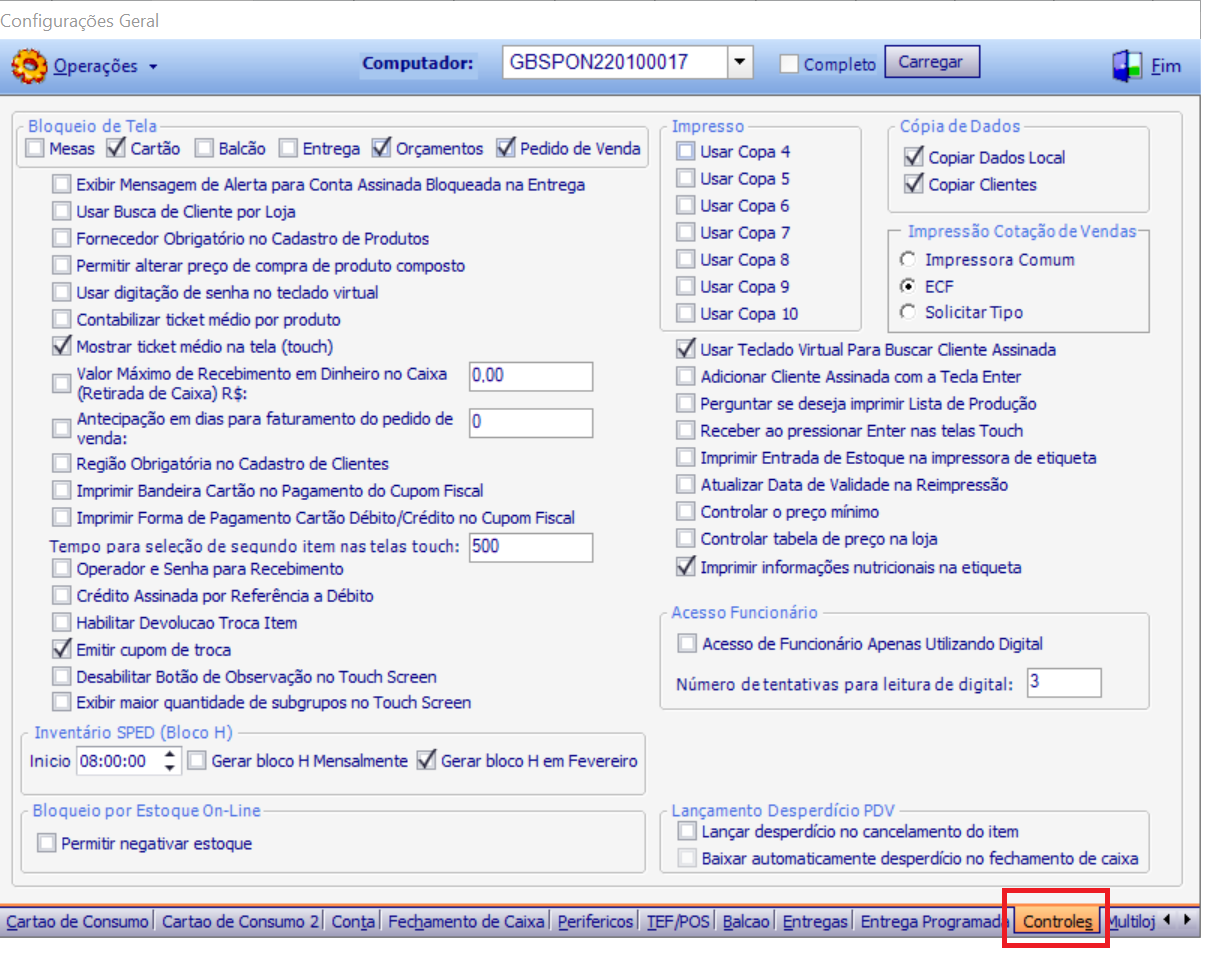Image resolution: width=1210 pixels, height=953 pixels.
Task: Select the ECF radio option
Action: pos(908,286)
